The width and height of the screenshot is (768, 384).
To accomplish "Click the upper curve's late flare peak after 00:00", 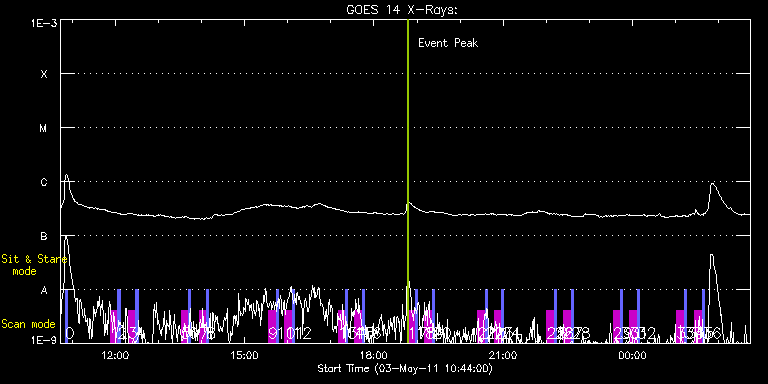I will pos(712,185).
